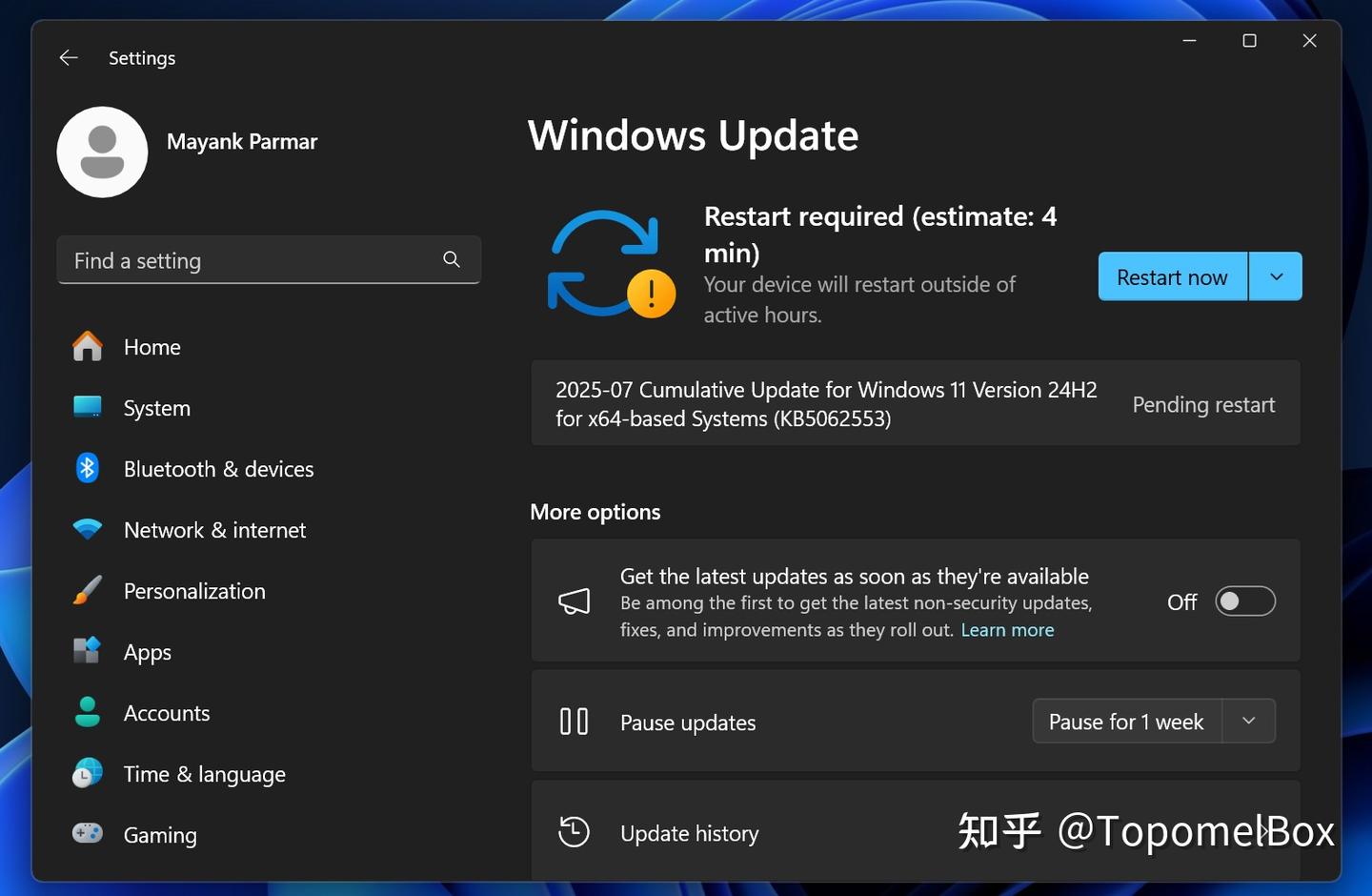Expand the Restart now options arrow
Image resolution: width=1372 pixels, height=896 pixels.
(1276, 276)
